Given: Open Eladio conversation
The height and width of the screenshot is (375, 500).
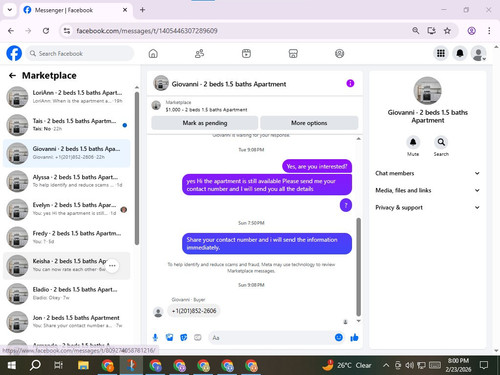Looking at the screenshot, I should coord(67,294).
